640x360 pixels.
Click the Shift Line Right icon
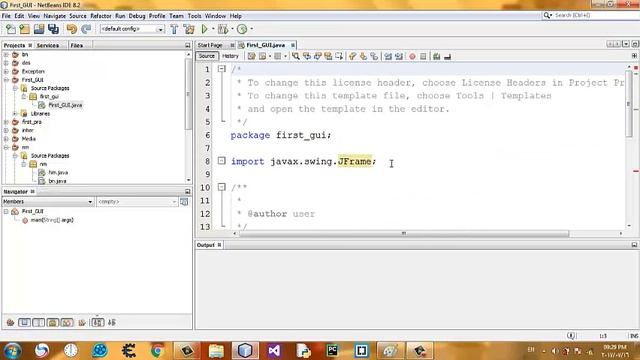pos(399,56)
